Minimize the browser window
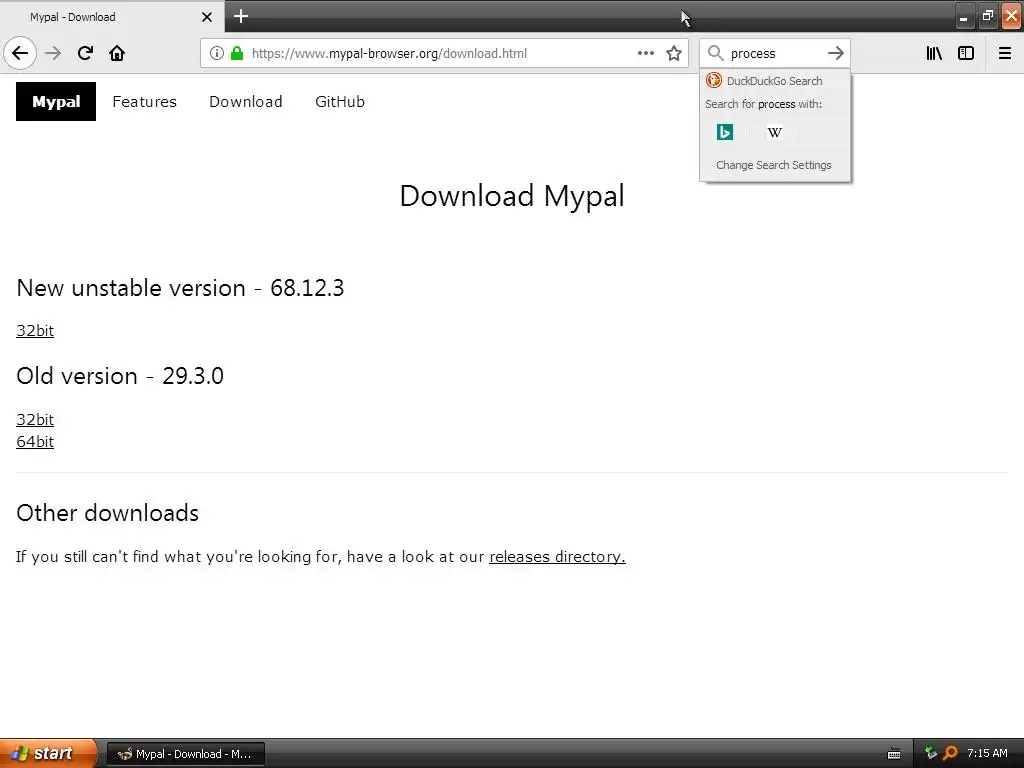Image resolution: width=1024 pixels, height=768 pixels. click(963, 16)
